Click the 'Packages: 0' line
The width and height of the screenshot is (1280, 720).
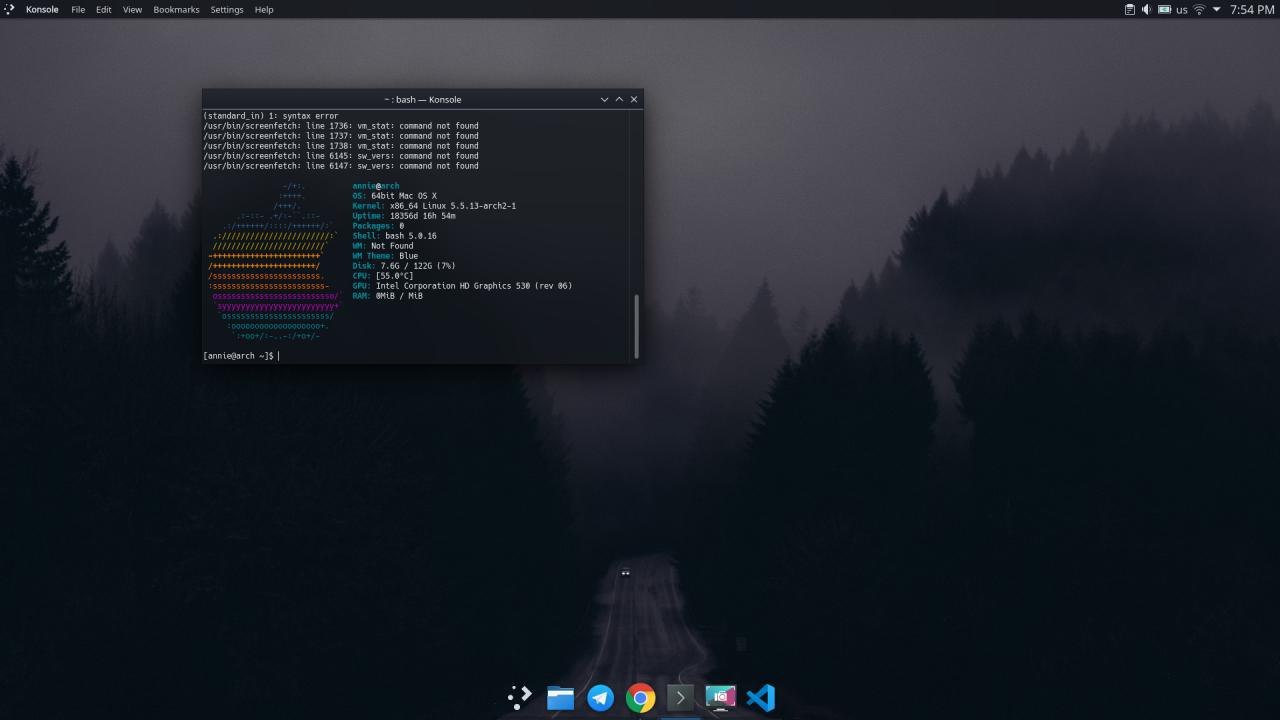tap(379, 226)
